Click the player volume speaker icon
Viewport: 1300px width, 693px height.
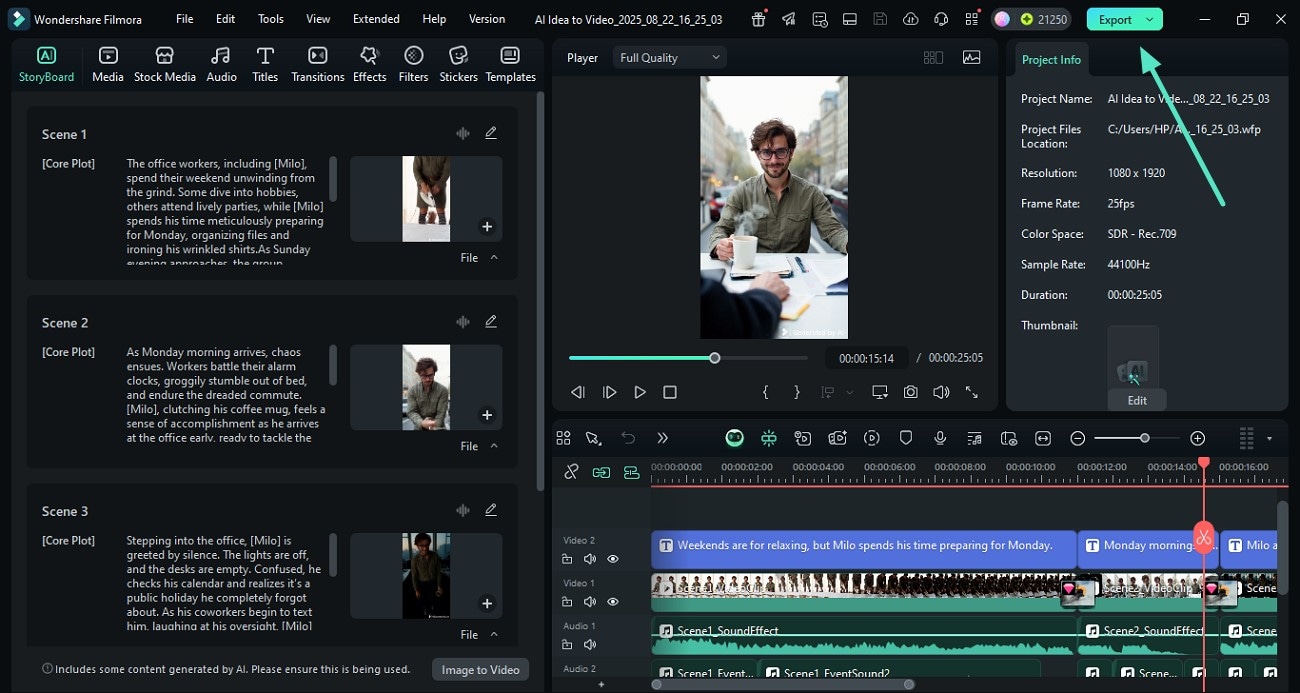tap(940, 392)
